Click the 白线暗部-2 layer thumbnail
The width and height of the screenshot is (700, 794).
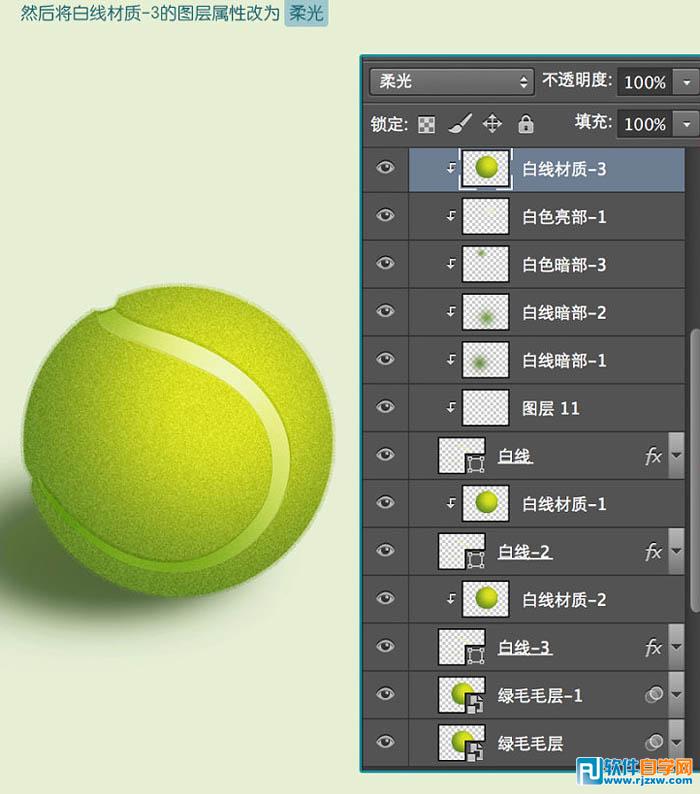click(486, 311)
